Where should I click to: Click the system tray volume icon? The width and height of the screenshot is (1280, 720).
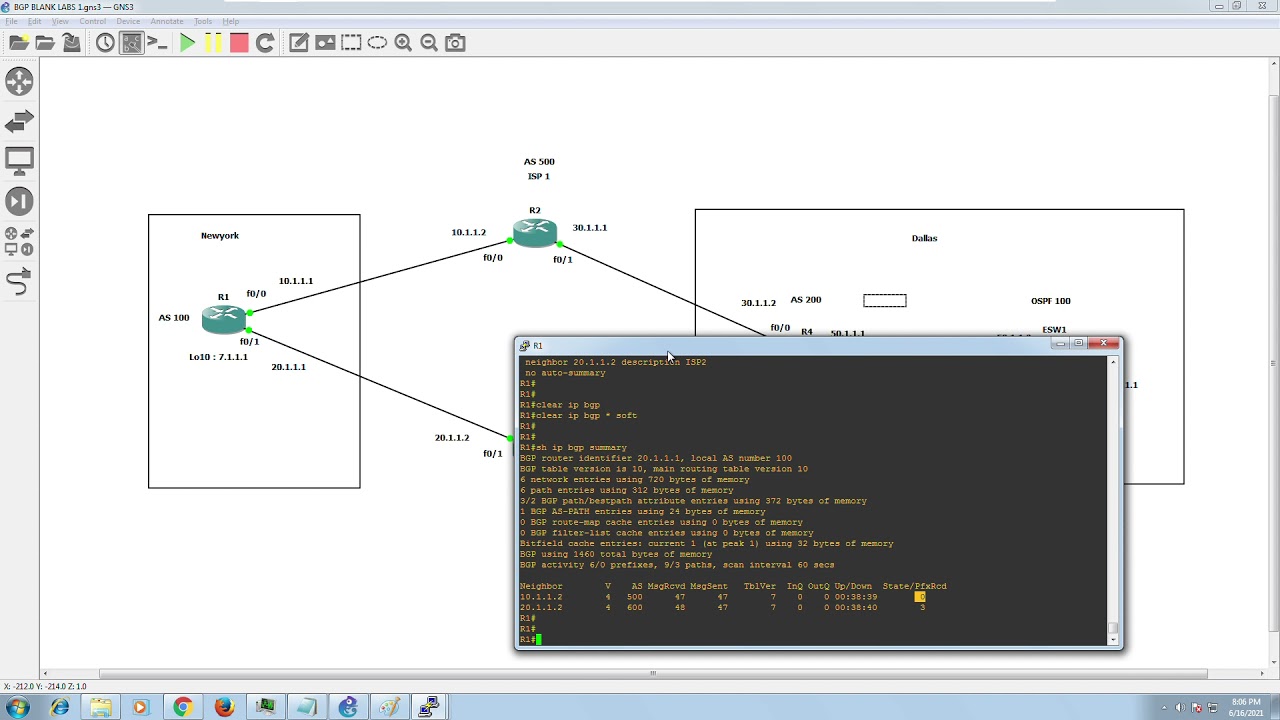(x=1179, y=708)
